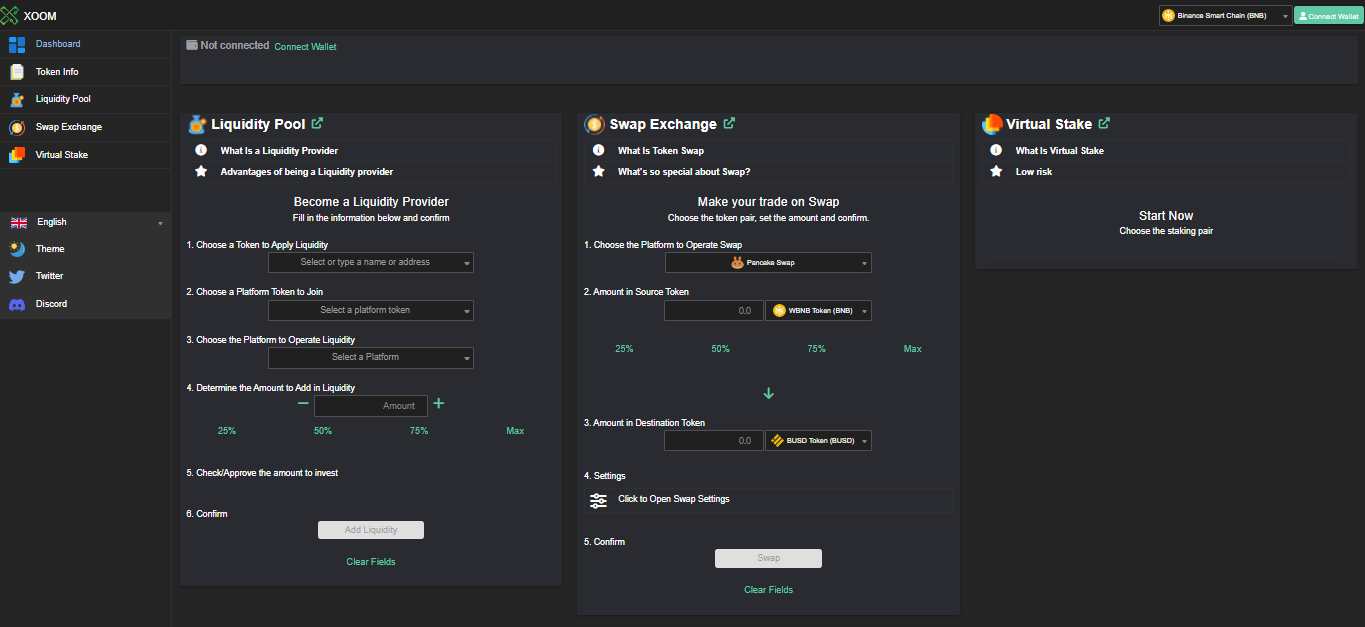Screen dimensions: 1365x627
Task: Click star icon beside What's so special about Swap?
Action: pos(598,171)
